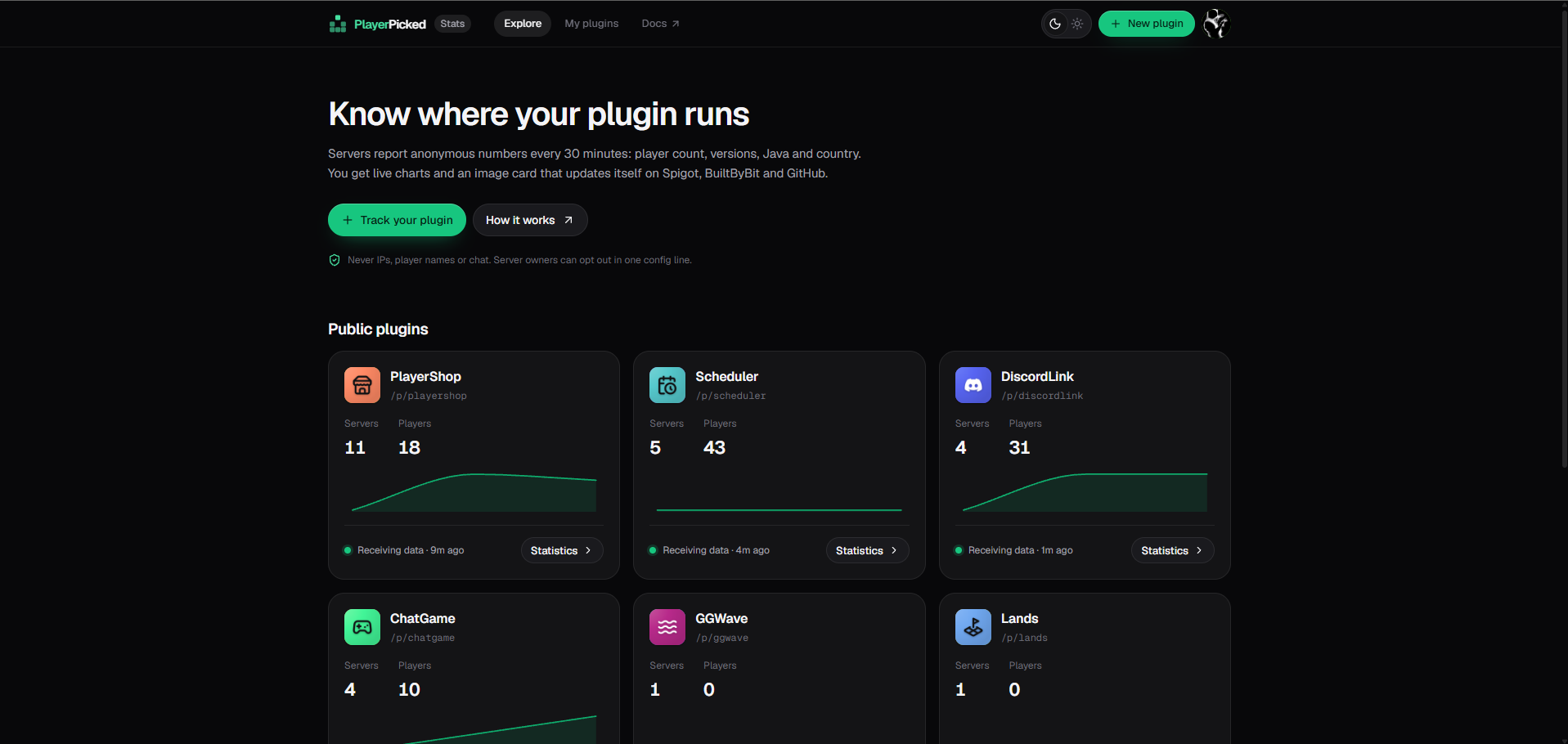Open the Explore tab
Image resolution: width=1568 pixels, height=744 pixels.
[x=523, y=24]
